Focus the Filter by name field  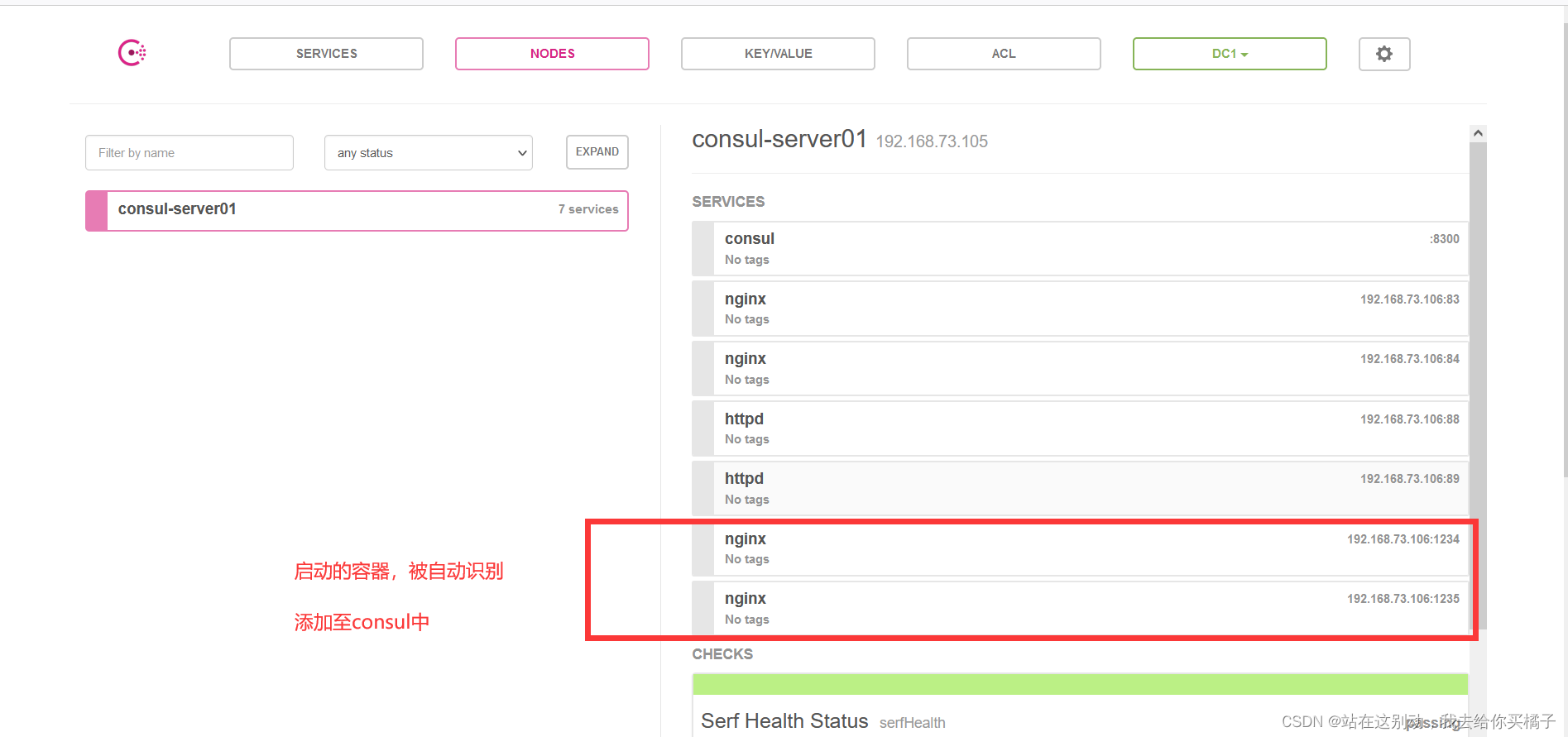coord(189,153)
